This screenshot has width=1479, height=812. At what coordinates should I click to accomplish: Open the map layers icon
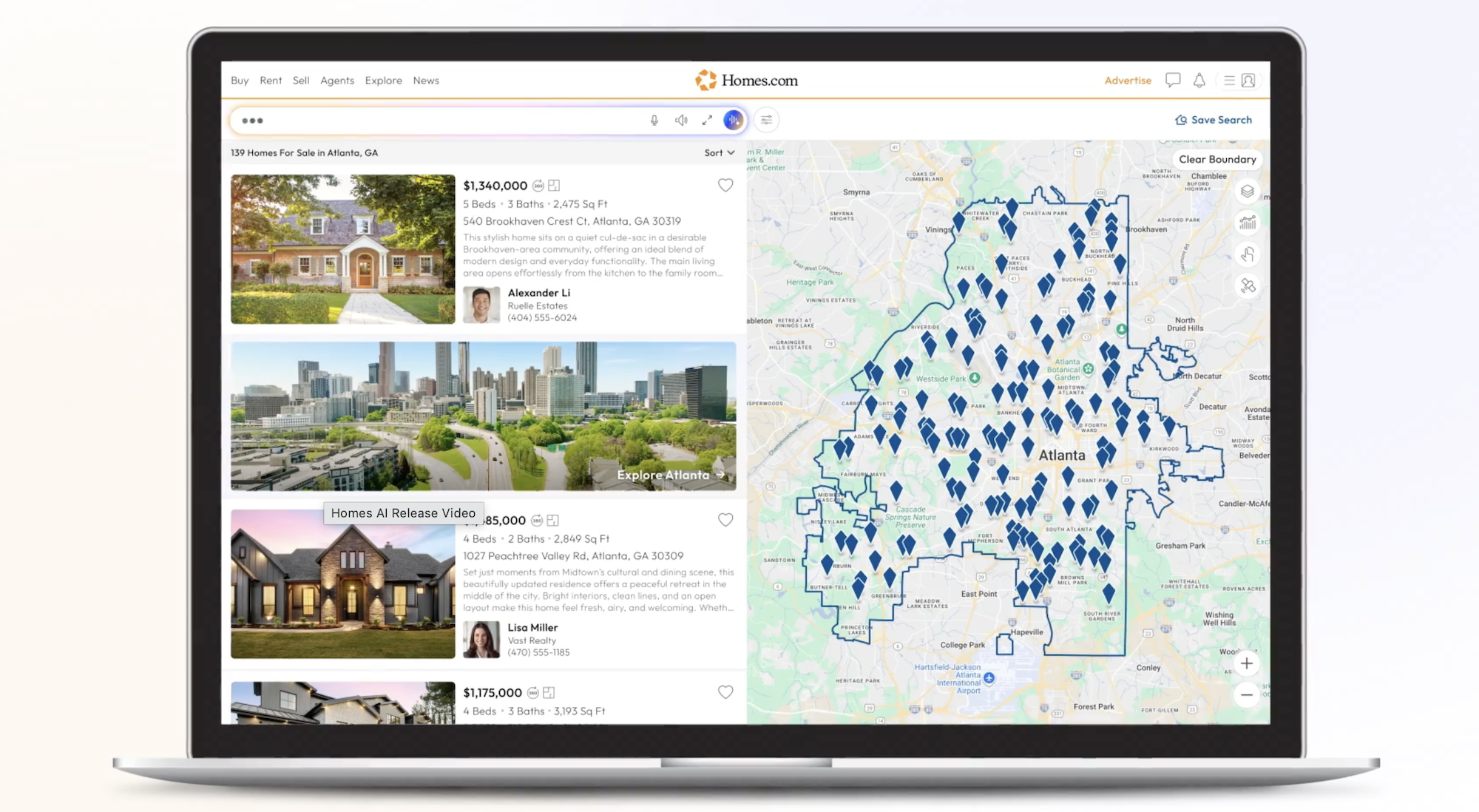coord(1248,192)
